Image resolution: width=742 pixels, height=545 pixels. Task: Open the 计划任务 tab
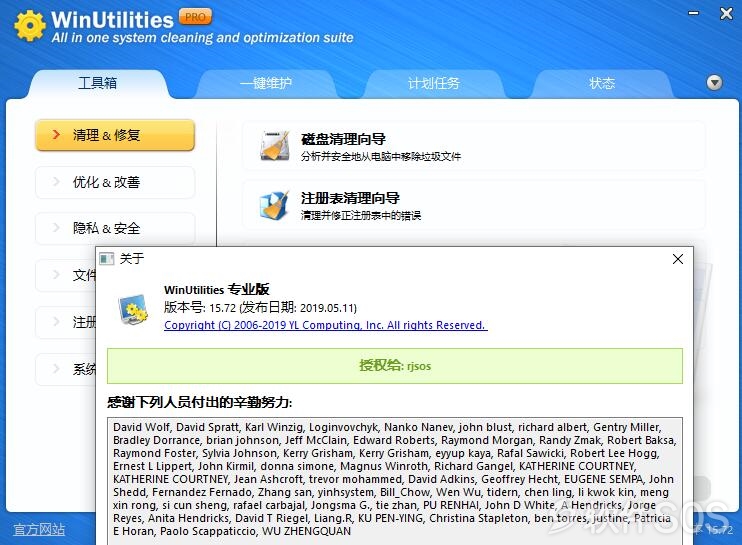[x=434, y=84]
